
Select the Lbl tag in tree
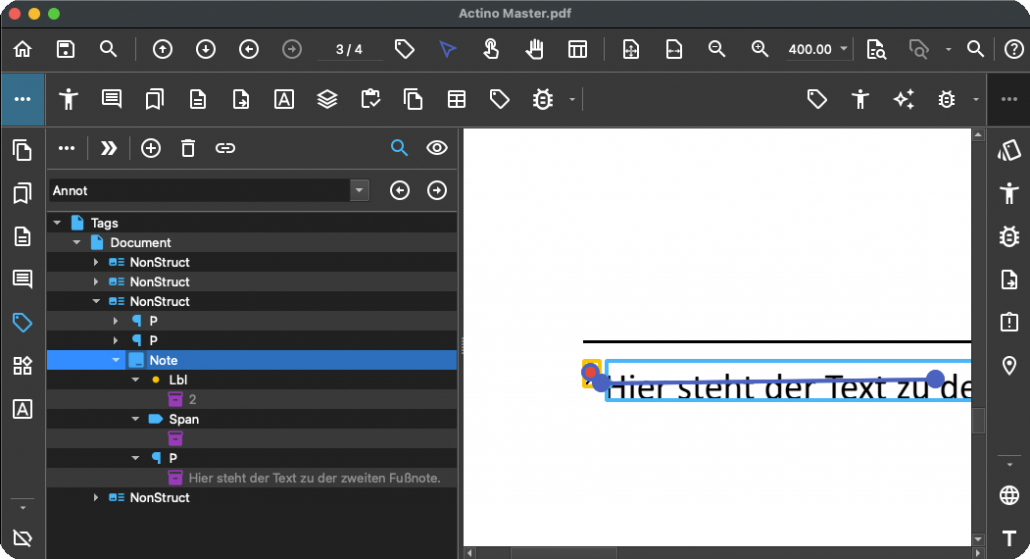178,380
